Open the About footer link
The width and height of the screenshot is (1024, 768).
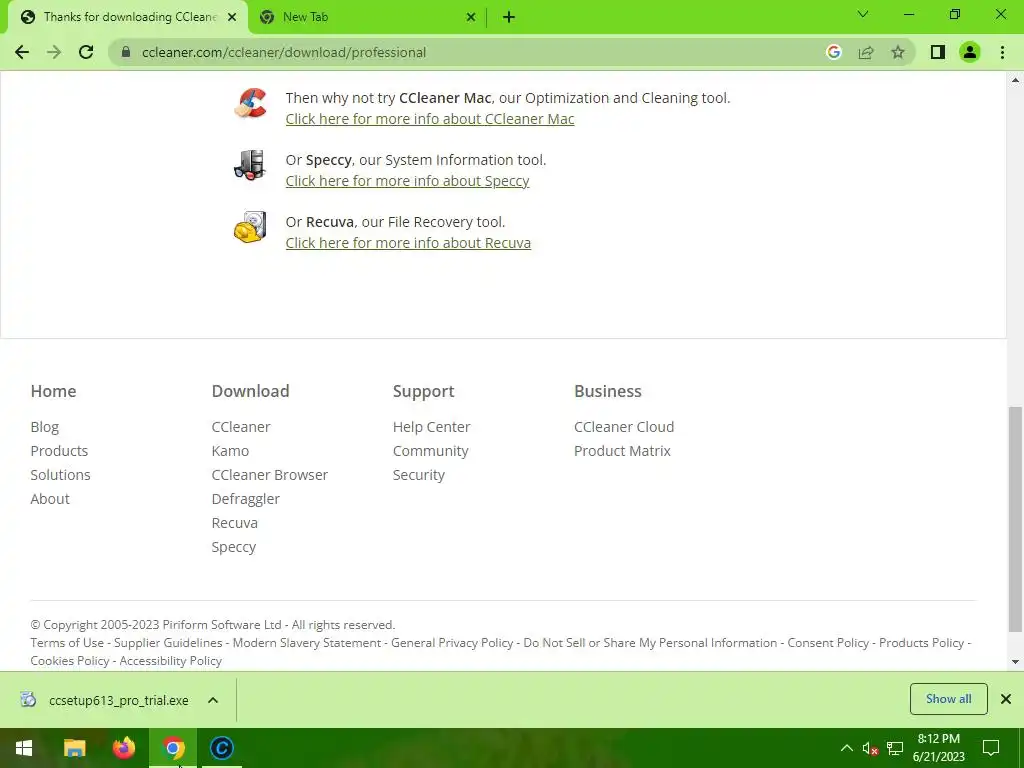tap(50, 499)
